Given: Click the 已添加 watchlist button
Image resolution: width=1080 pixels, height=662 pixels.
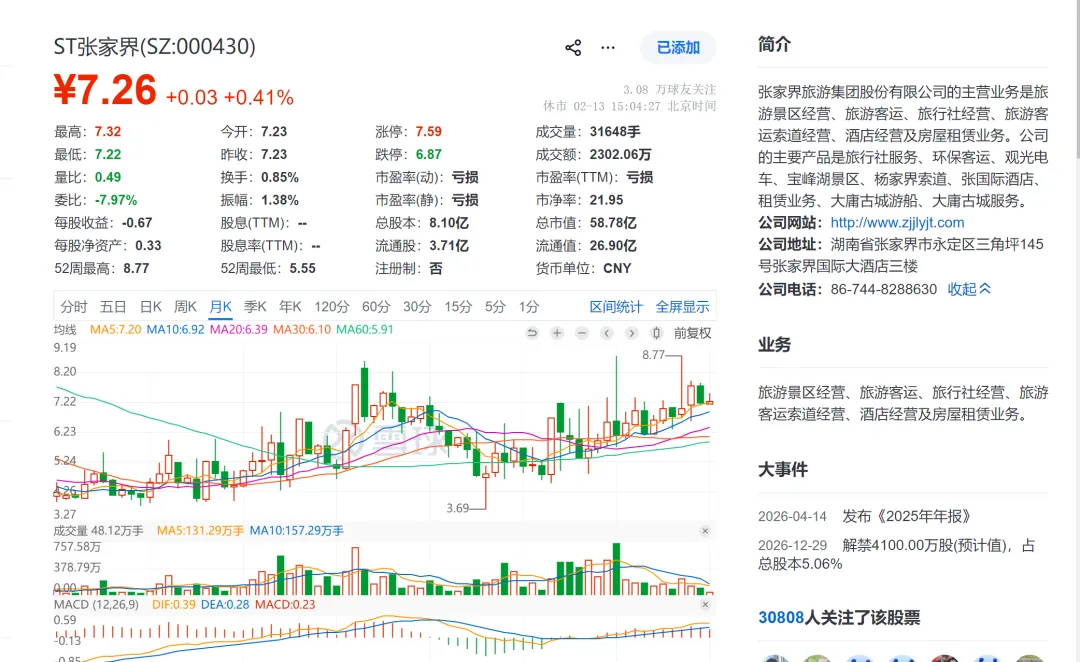Looking at the screenshot, I should (678, 48).
